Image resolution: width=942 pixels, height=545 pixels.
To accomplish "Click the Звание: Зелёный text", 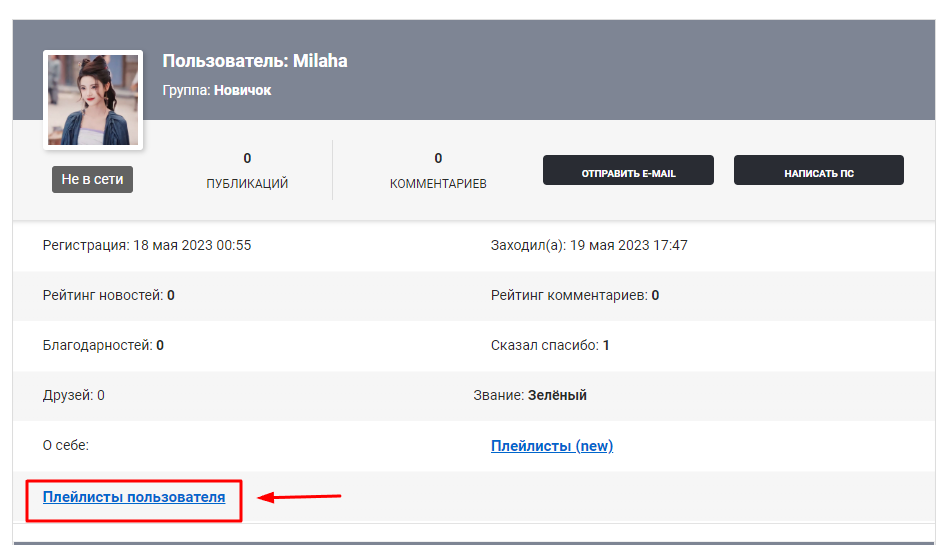I will click(530, 395).
